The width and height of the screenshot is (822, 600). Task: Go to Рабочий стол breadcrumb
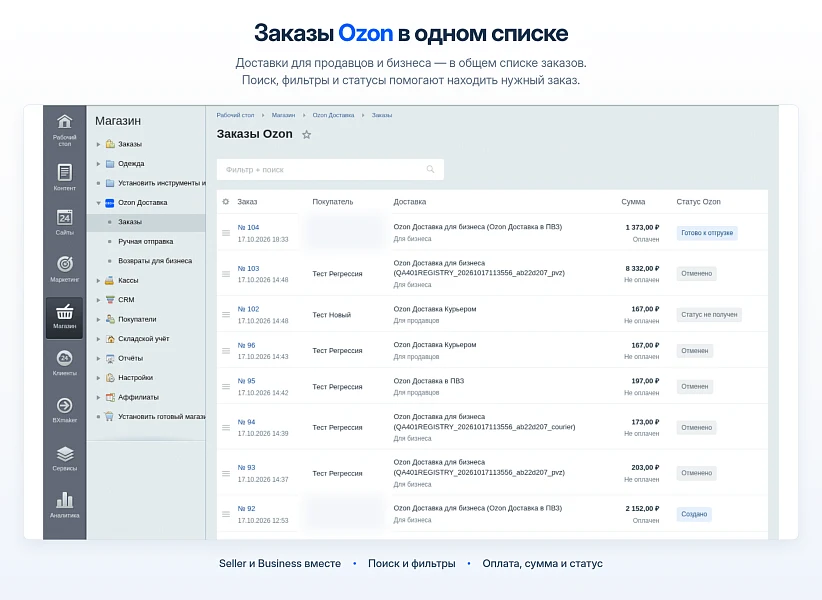(x=235, y=115)
